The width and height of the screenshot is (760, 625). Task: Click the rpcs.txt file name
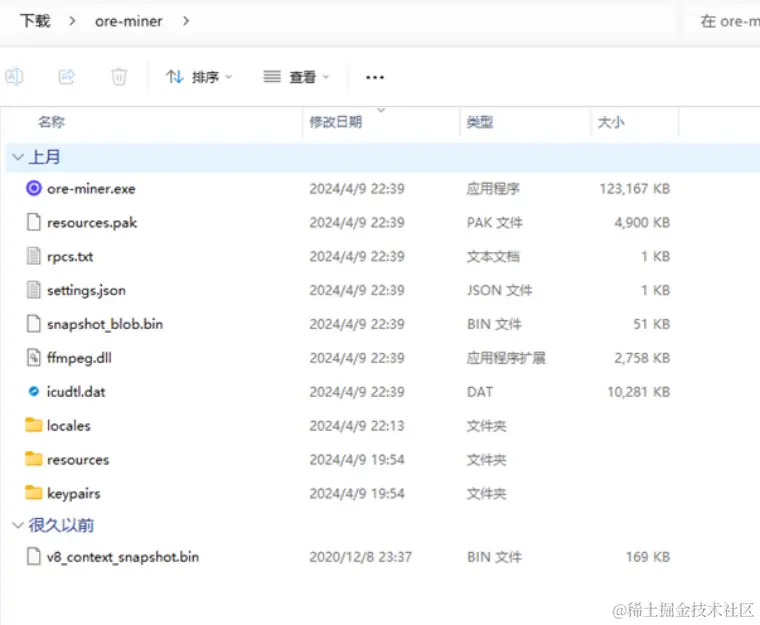pos(70,257)
